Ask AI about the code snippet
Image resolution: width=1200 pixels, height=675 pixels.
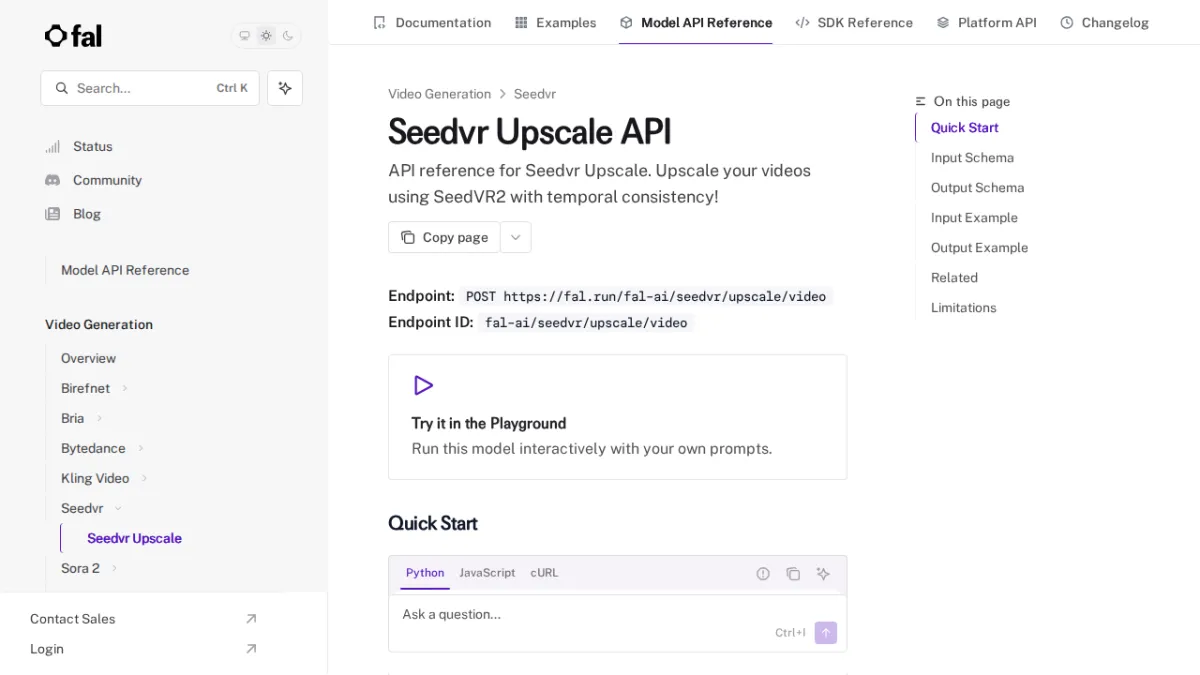pyautogui.click(x=823, y=574)
